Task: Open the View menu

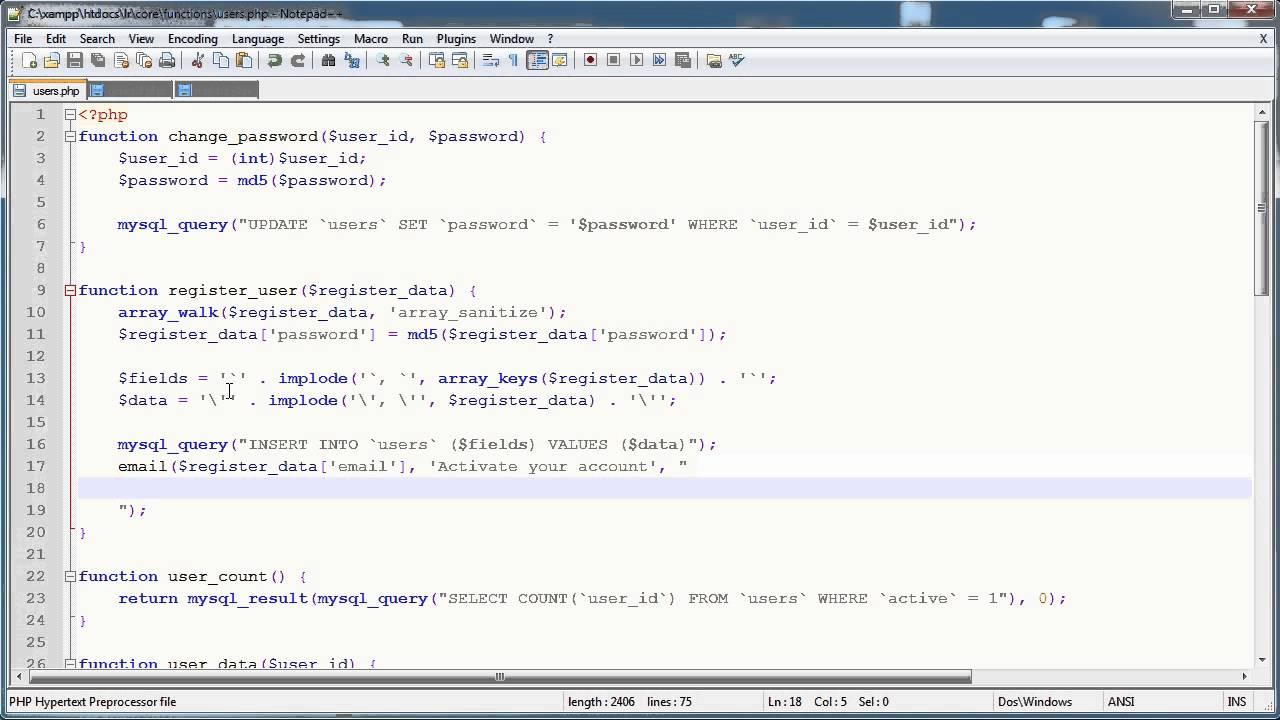Action: pyautogui.click(x=141, y=38)
